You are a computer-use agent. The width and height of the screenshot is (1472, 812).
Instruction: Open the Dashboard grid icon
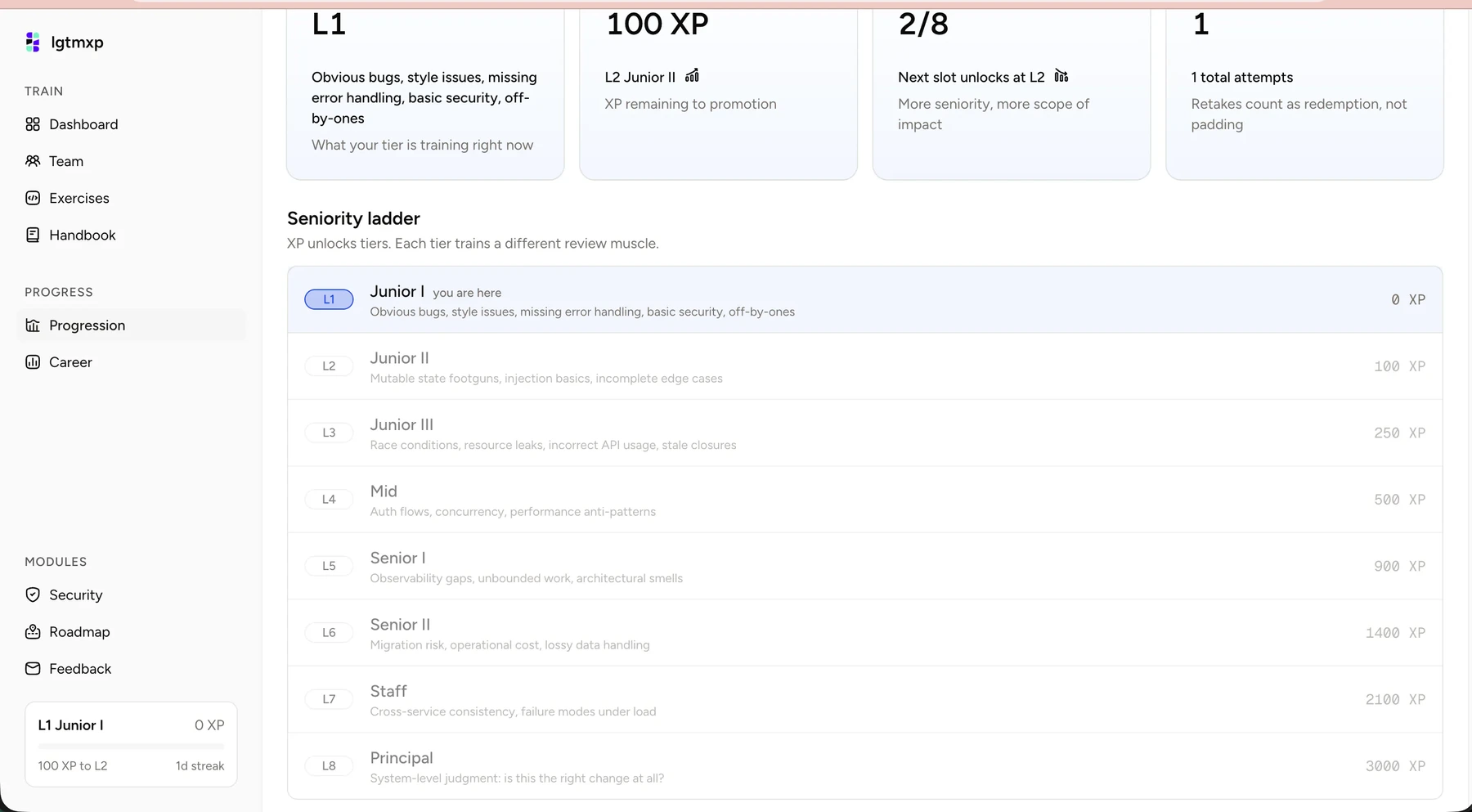pyautogui.click(x=33, y=124)
